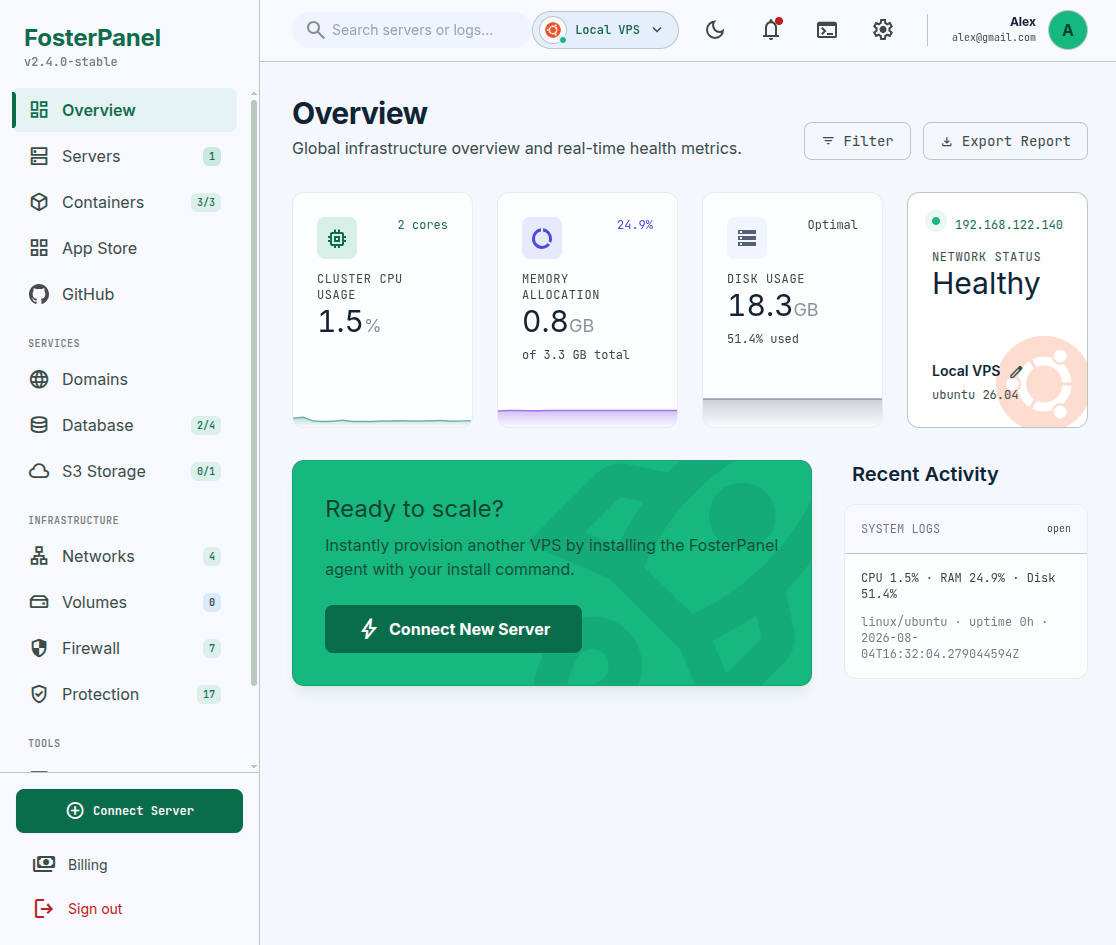
Task: Click the large Ubuntu logo watermark on card
Action: click(x=1043, y=382)
